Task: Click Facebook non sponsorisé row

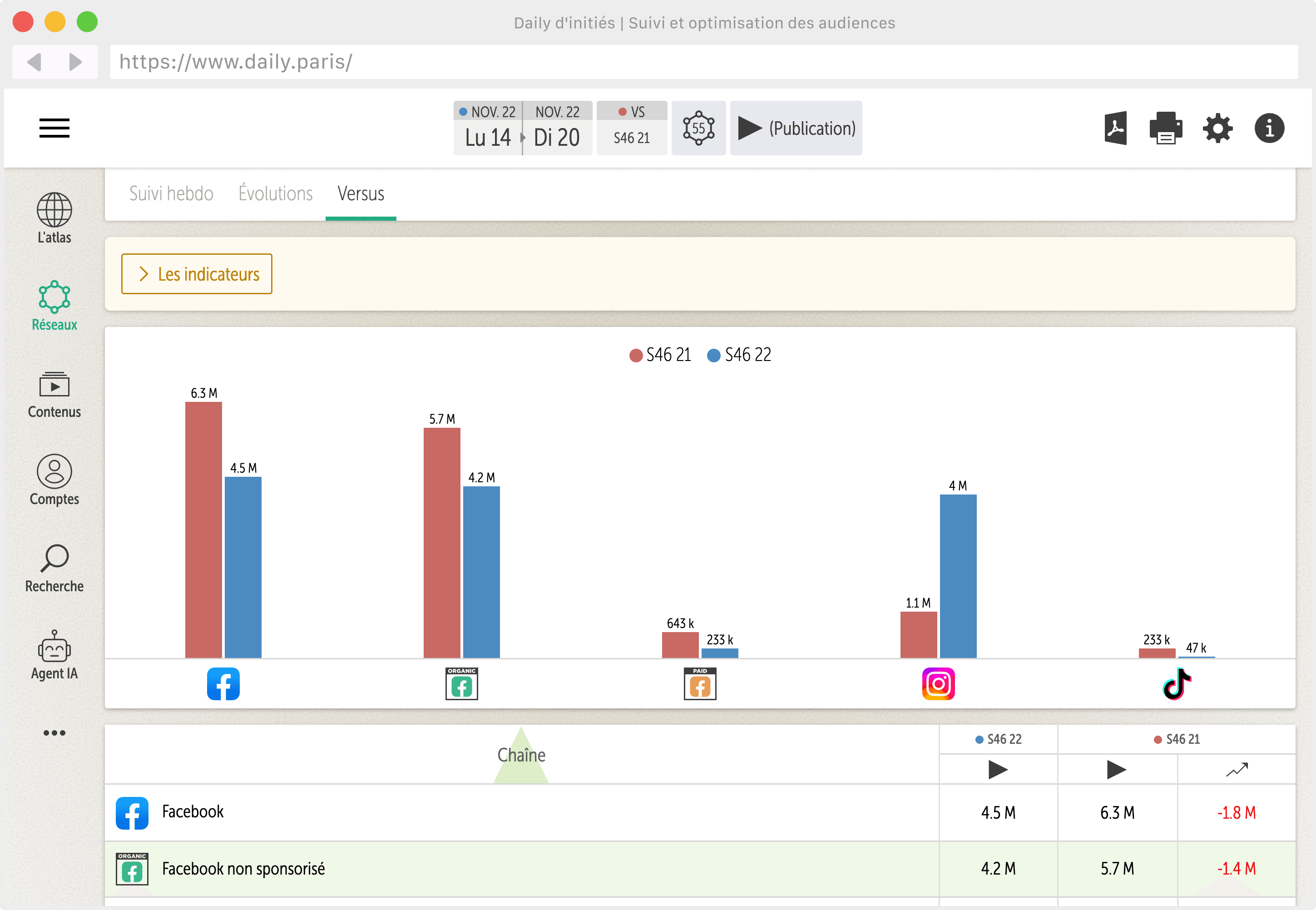Action: (x=700, y=868)
